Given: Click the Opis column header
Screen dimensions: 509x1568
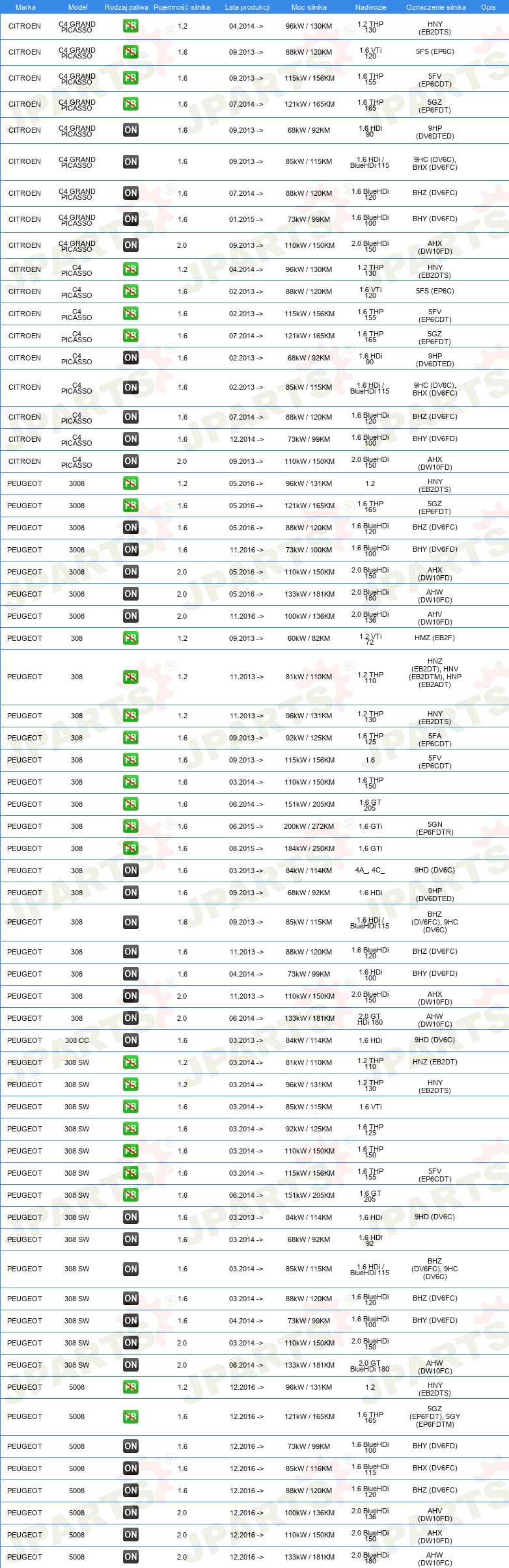Looking at the screenshot, I should click(x=488, y=7).
